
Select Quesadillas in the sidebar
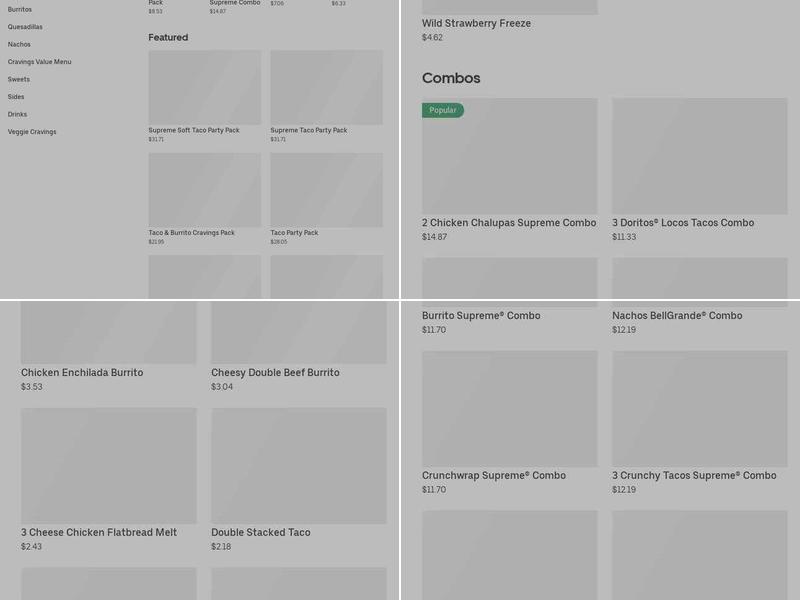(25, 27)
